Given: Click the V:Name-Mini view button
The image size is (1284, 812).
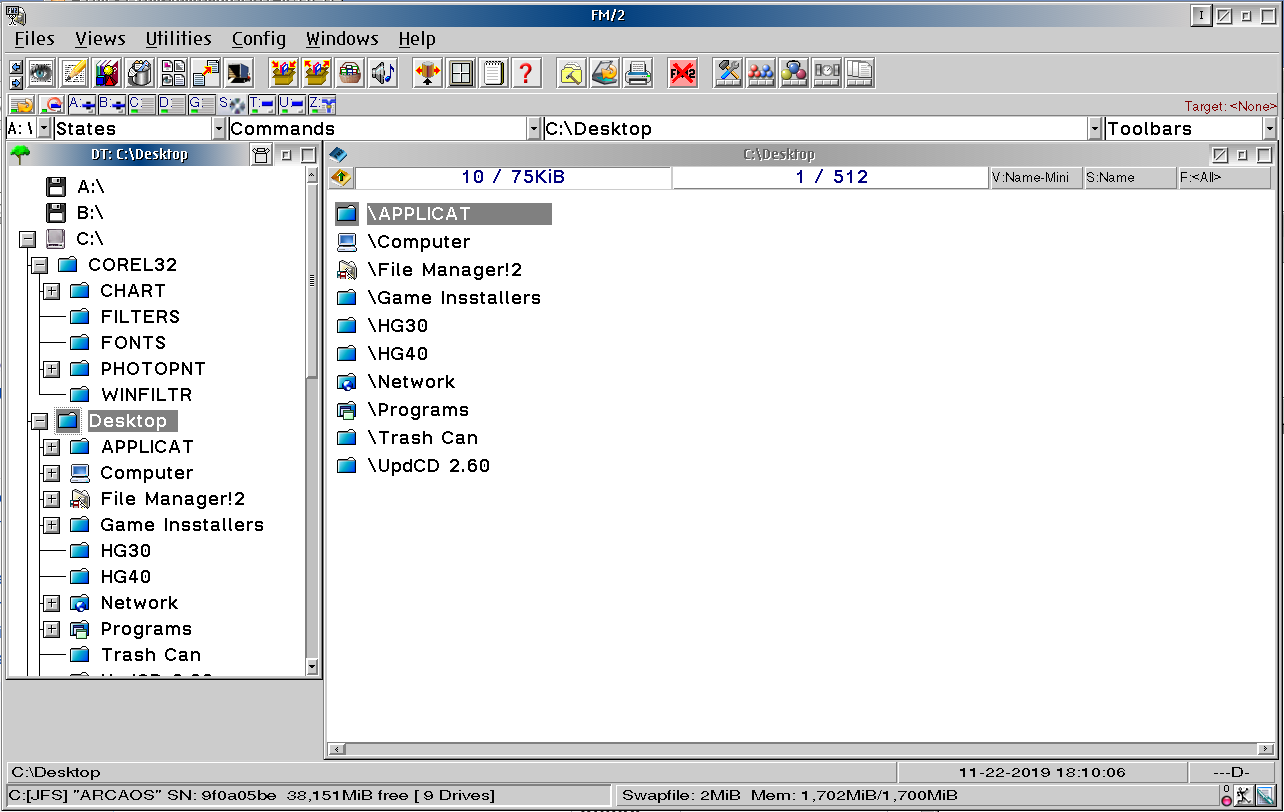Looking at the screenshot, I should (1035, 177).
